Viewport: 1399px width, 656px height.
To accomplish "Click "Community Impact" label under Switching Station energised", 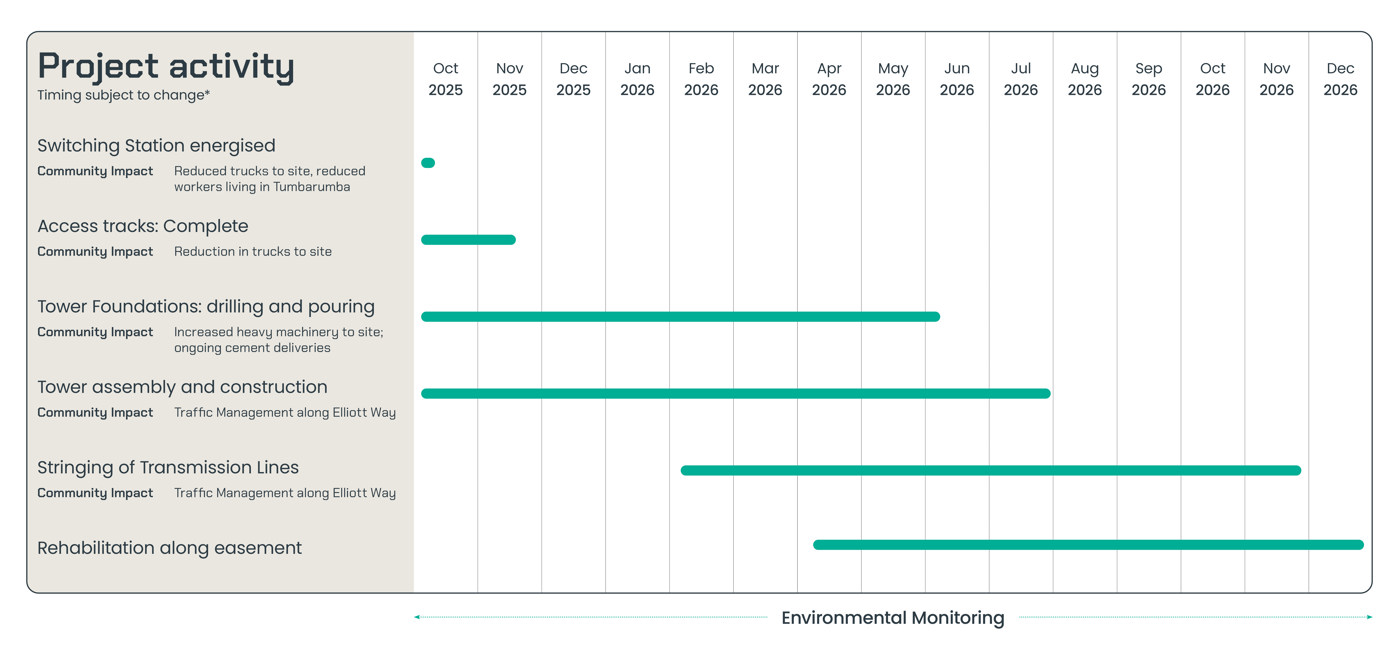I will pyautogui.click(x=95, y=171).
